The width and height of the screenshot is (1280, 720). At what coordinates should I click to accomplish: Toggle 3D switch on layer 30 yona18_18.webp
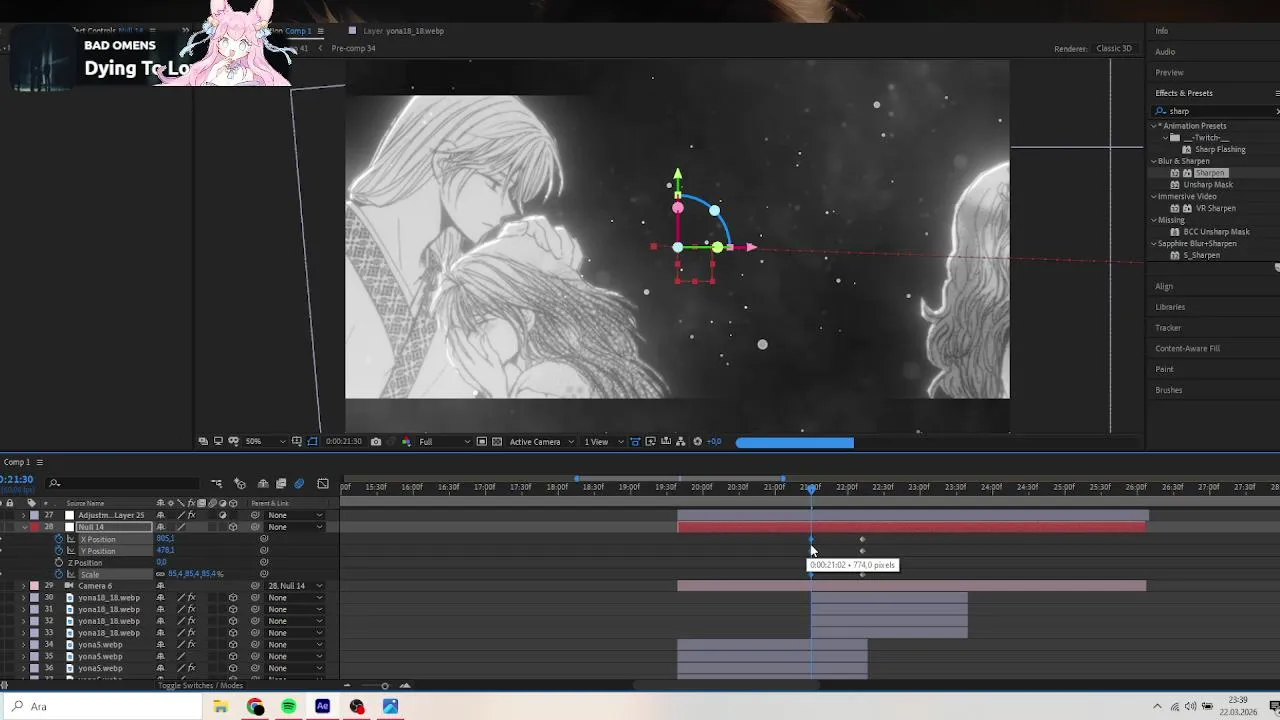233,598
